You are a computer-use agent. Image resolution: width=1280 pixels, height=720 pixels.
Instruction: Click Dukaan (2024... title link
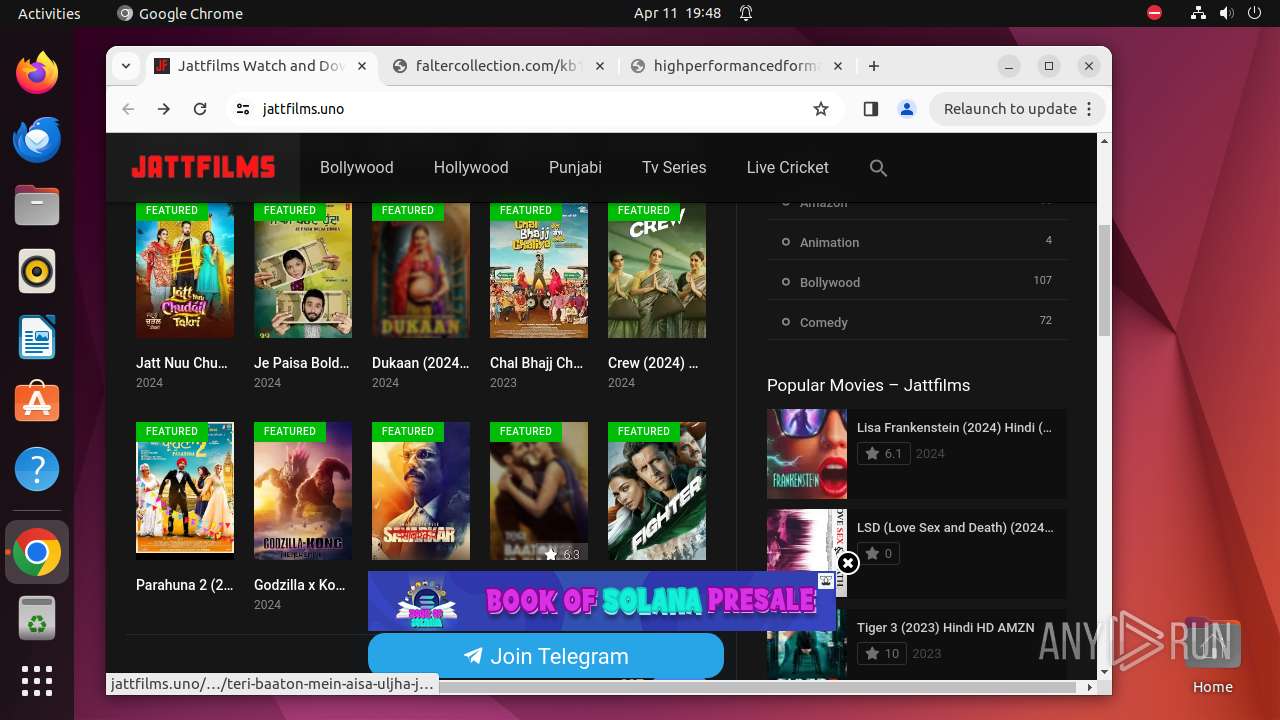click(421, 363)
